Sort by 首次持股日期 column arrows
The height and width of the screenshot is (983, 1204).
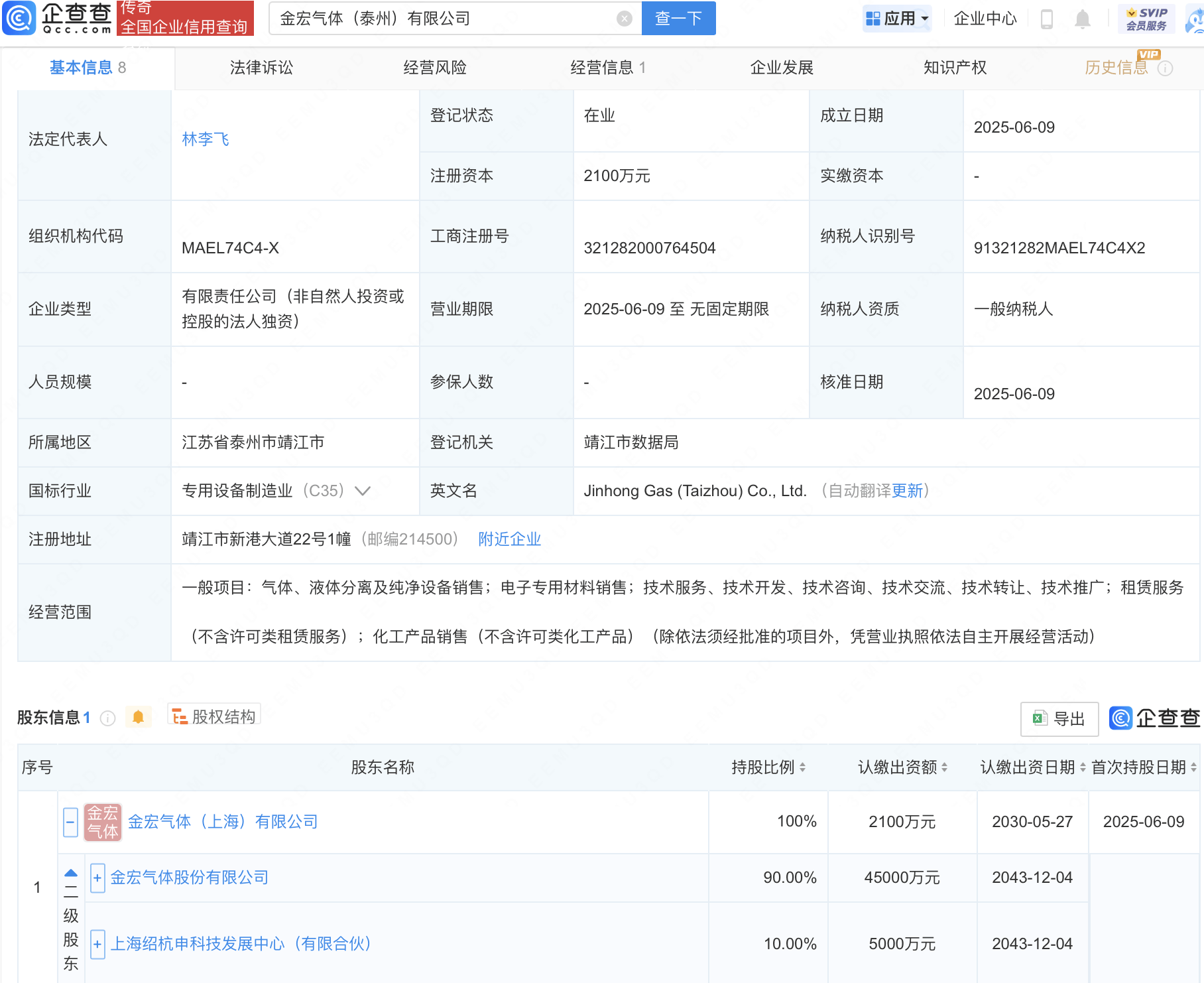tap(1193, 767)
